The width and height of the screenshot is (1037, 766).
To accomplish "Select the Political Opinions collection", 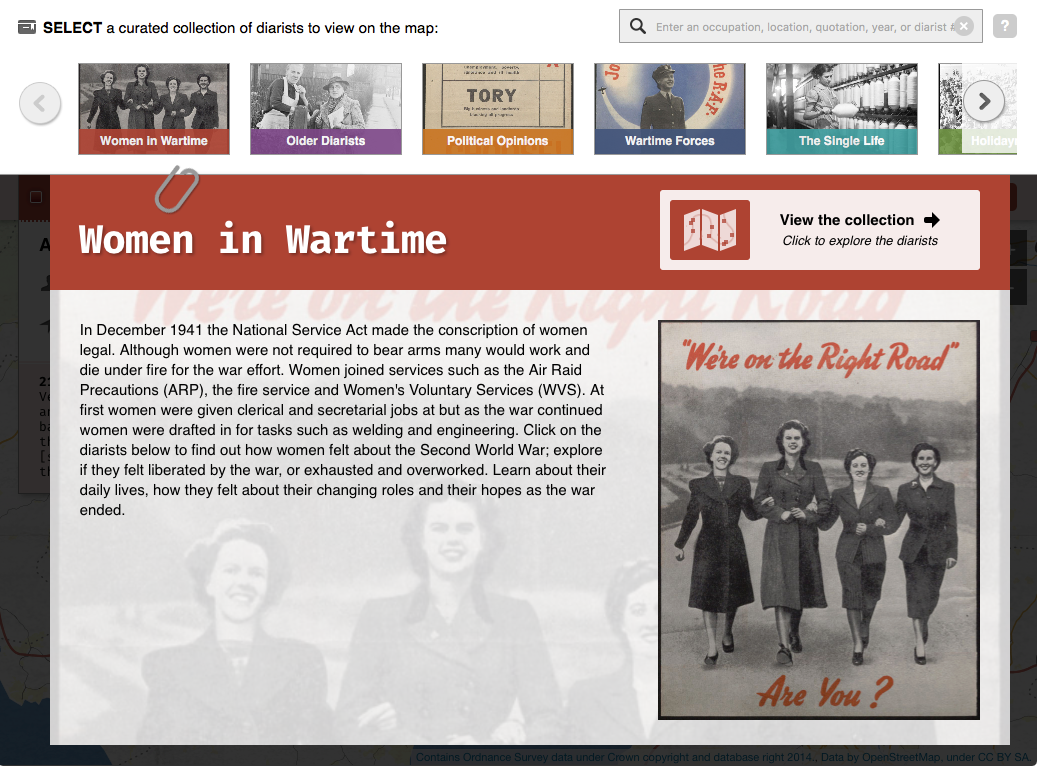I will tap(498, 109).
